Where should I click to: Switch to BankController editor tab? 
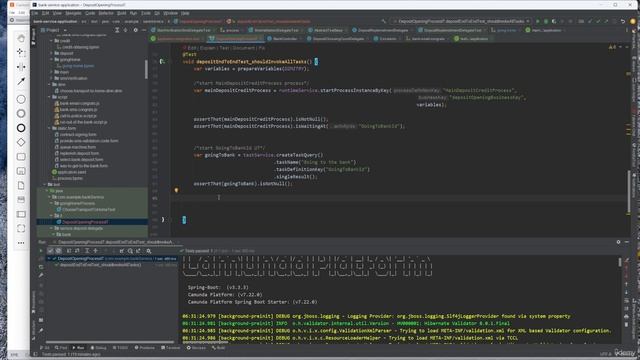pyautogui.click(x=284, y=39)
